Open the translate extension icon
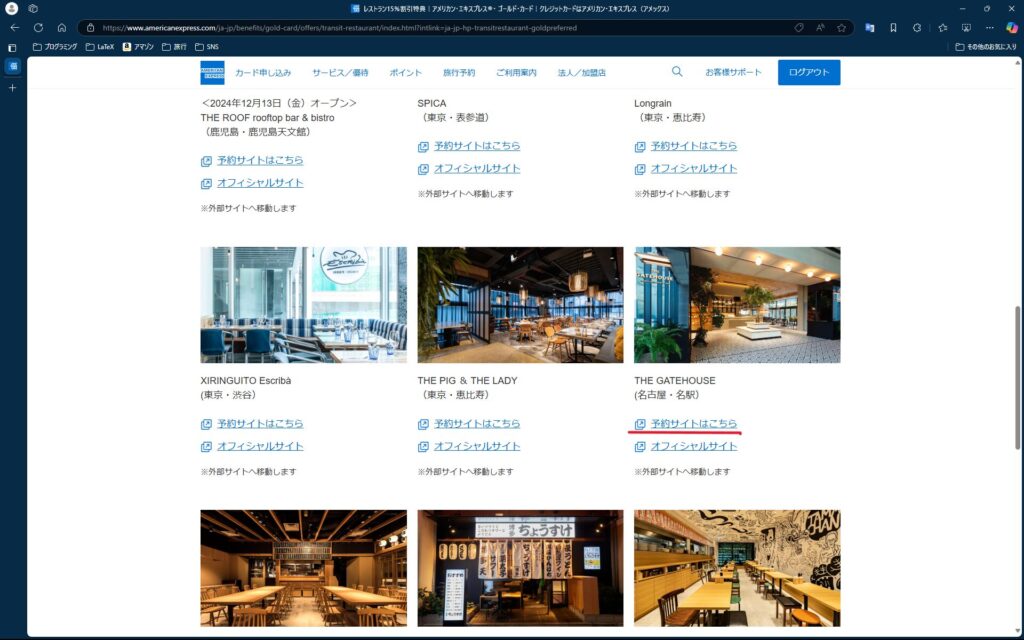This screenshot has height=640, width=1024. click(870, 27)
